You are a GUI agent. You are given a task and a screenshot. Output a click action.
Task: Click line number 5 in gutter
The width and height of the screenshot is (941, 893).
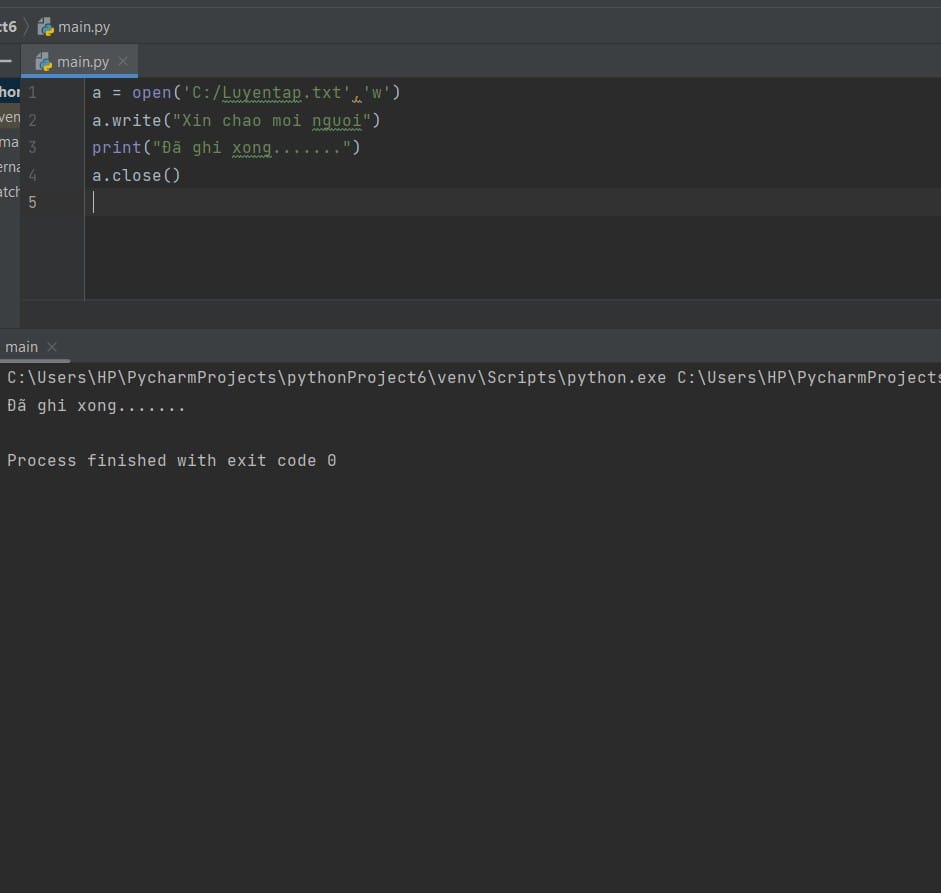(32, 202)
